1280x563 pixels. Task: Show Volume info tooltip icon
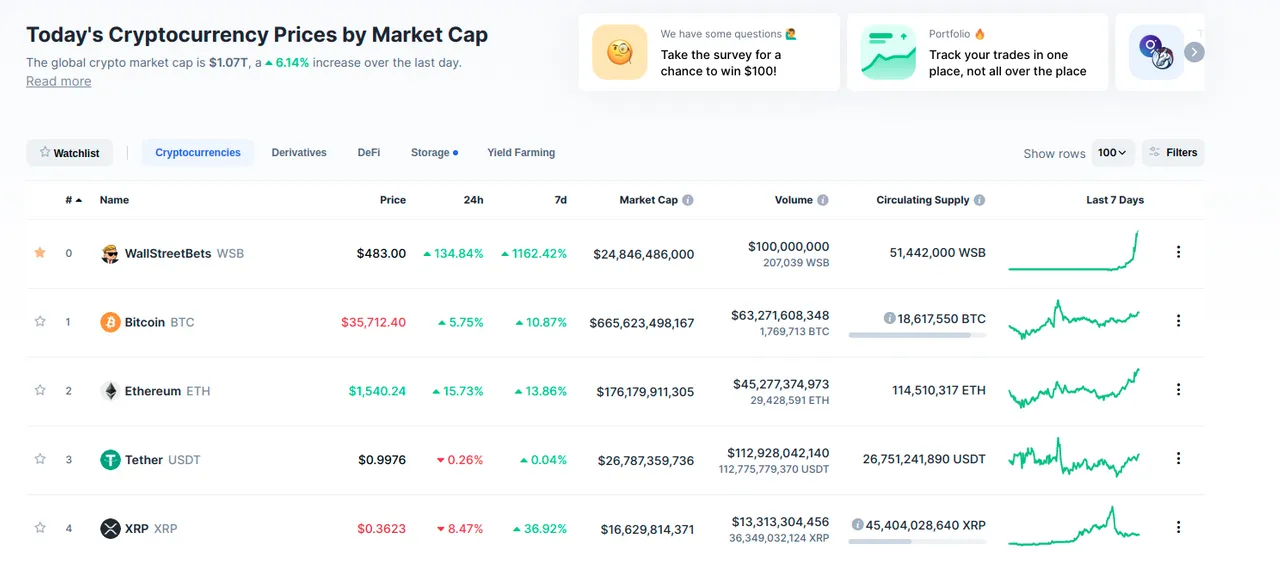(x=823, y=200)
